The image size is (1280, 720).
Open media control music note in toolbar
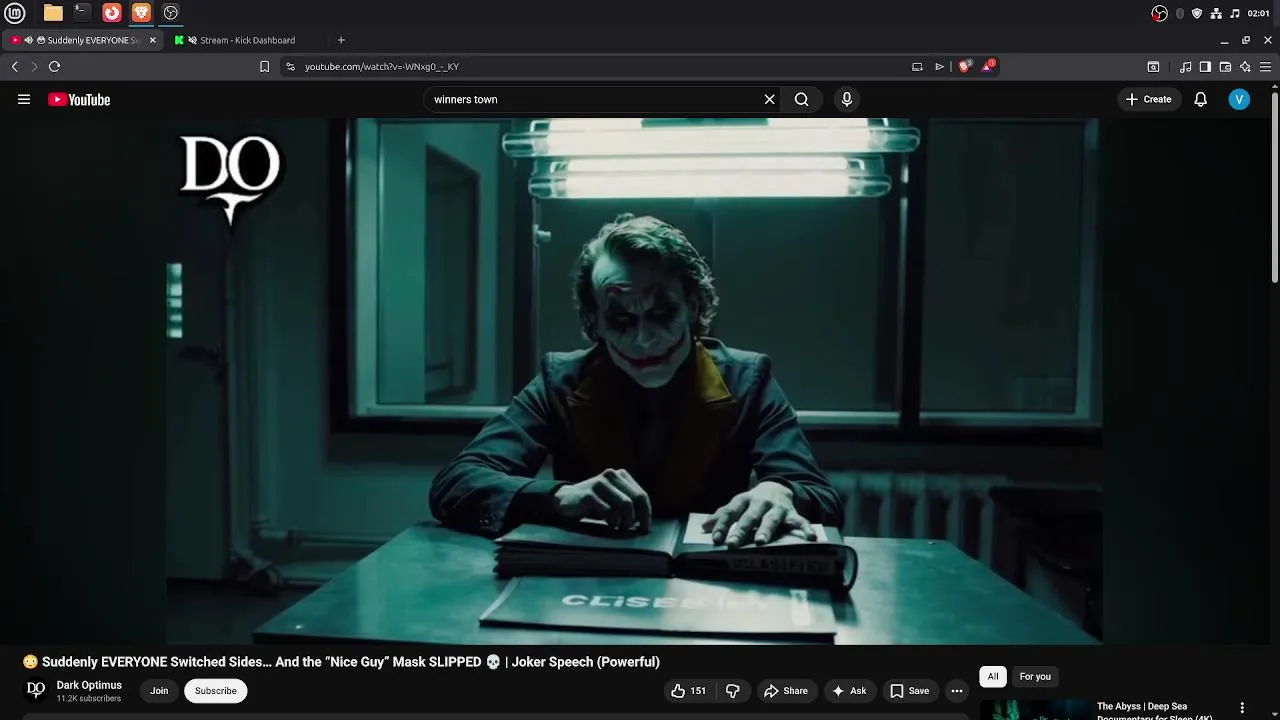point(1185,67)
